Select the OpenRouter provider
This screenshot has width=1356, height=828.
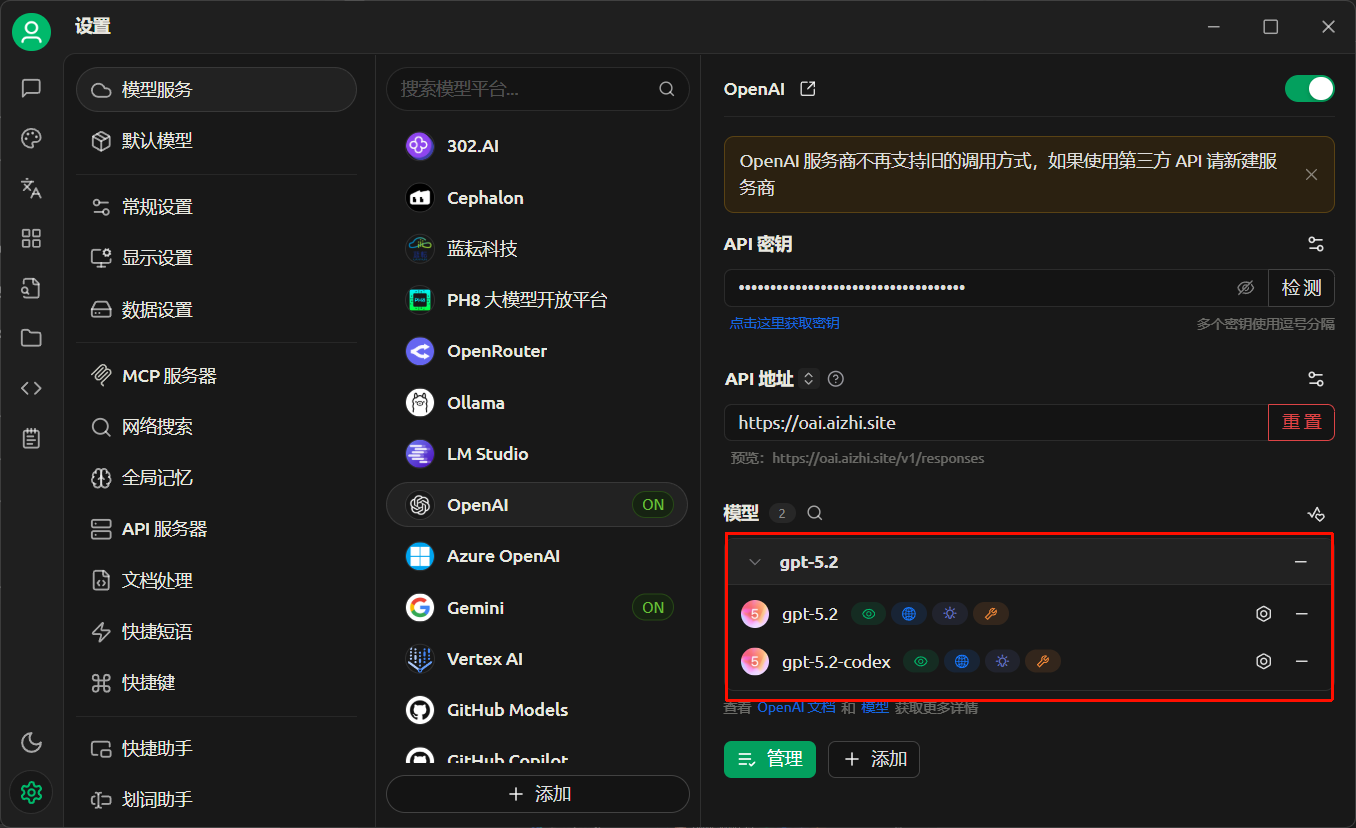click(x=537, y=351)
